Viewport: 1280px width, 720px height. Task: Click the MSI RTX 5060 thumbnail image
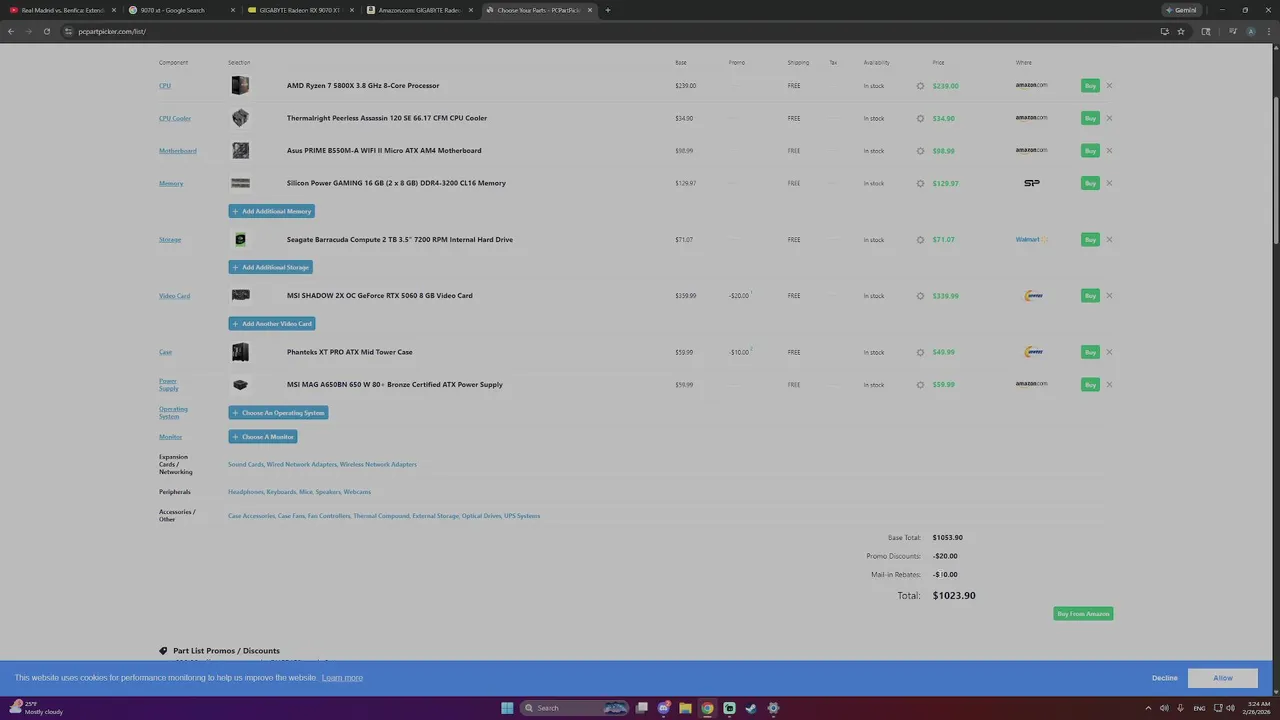(240, 296)
